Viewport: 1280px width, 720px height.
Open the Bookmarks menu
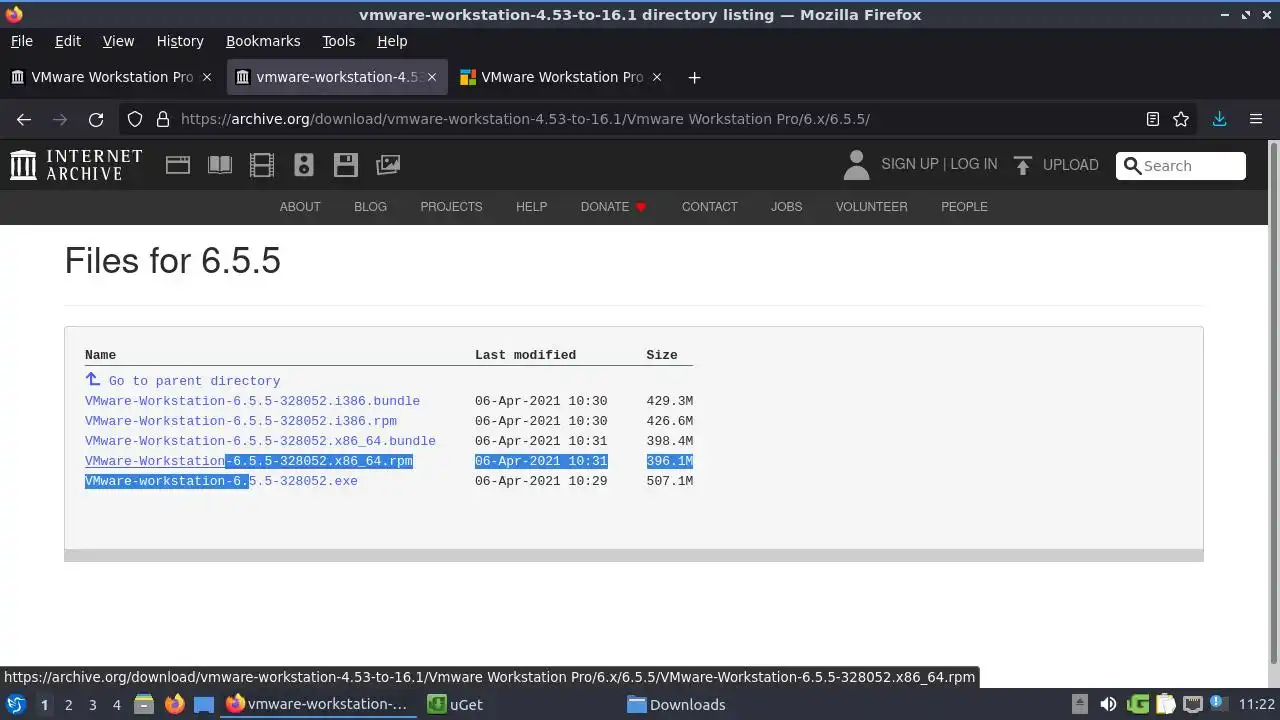(263, 41)
